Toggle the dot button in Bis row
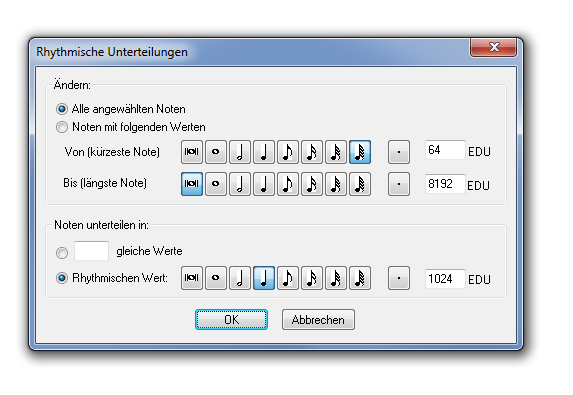The width and height of the screenshot is (573, 395). tap(399, 184)
